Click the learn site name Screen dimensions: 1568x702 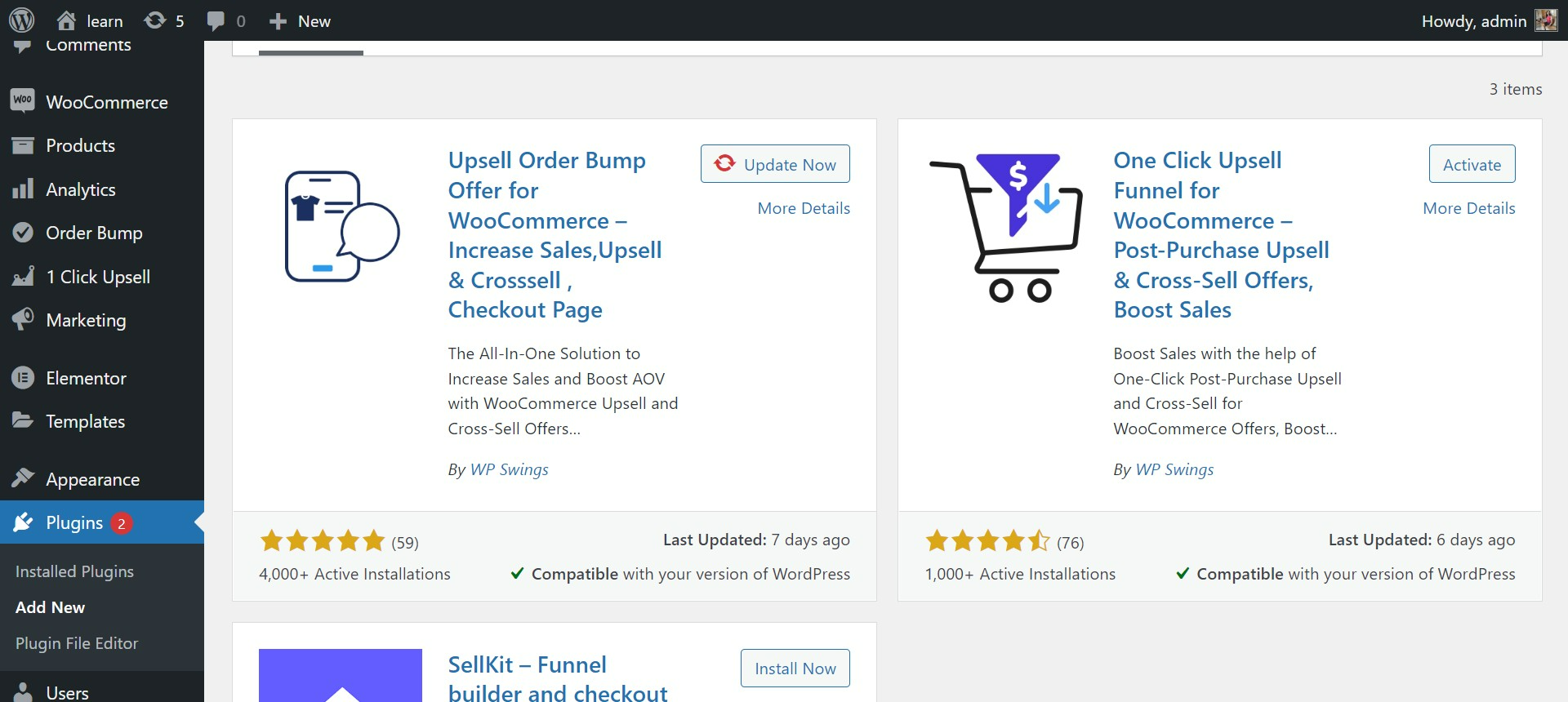tap(105, 21)
